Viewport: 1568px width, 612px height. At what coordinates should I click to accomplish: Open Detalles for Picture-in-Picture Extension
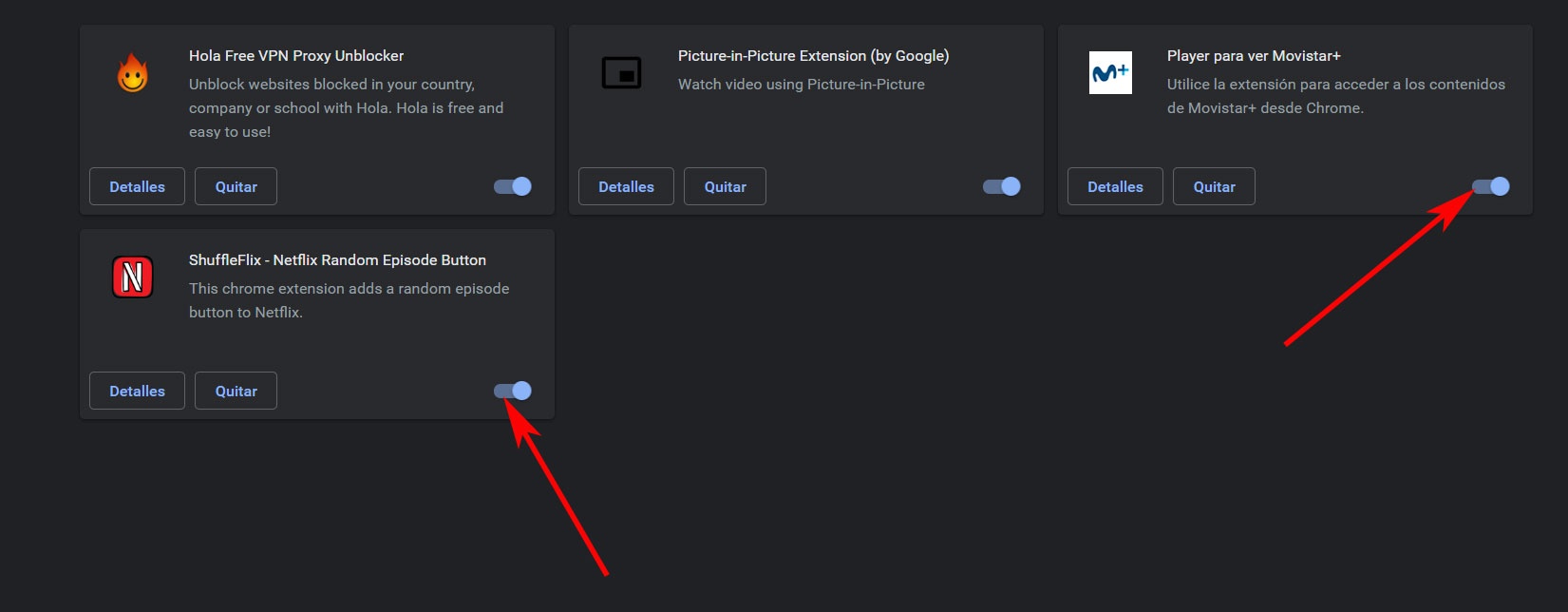pyautogui.click(x=626, y=186)
